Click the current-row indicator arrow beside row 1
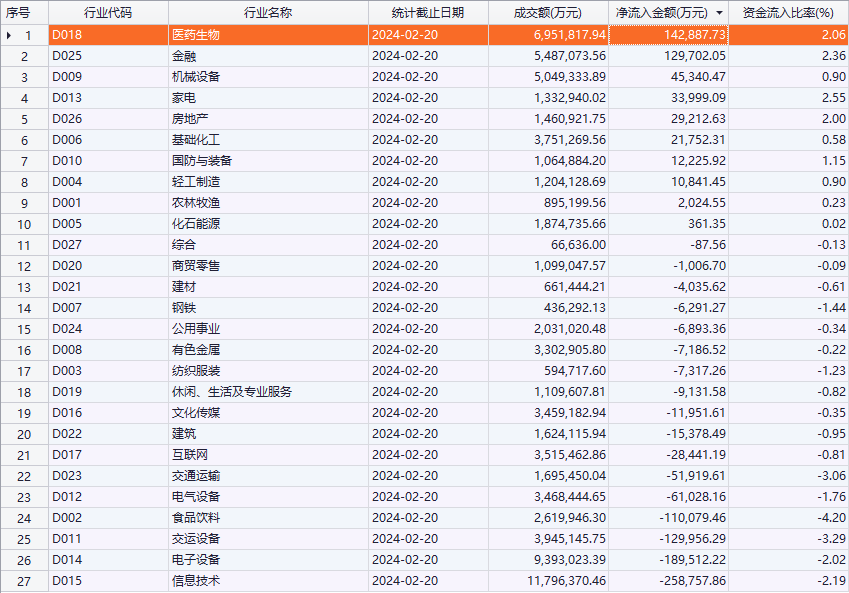This screenshot has height=593, width=849. (10, 35)
